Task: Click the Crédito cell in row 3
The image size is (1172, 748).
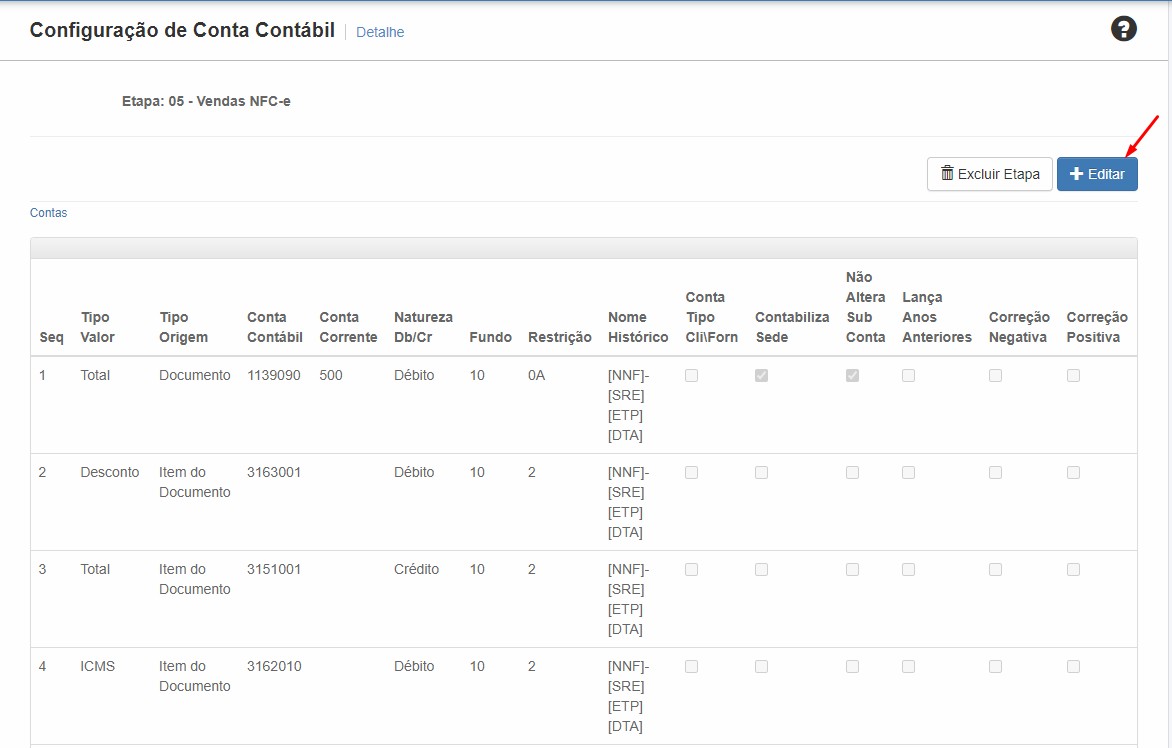Action: point(416,569)
